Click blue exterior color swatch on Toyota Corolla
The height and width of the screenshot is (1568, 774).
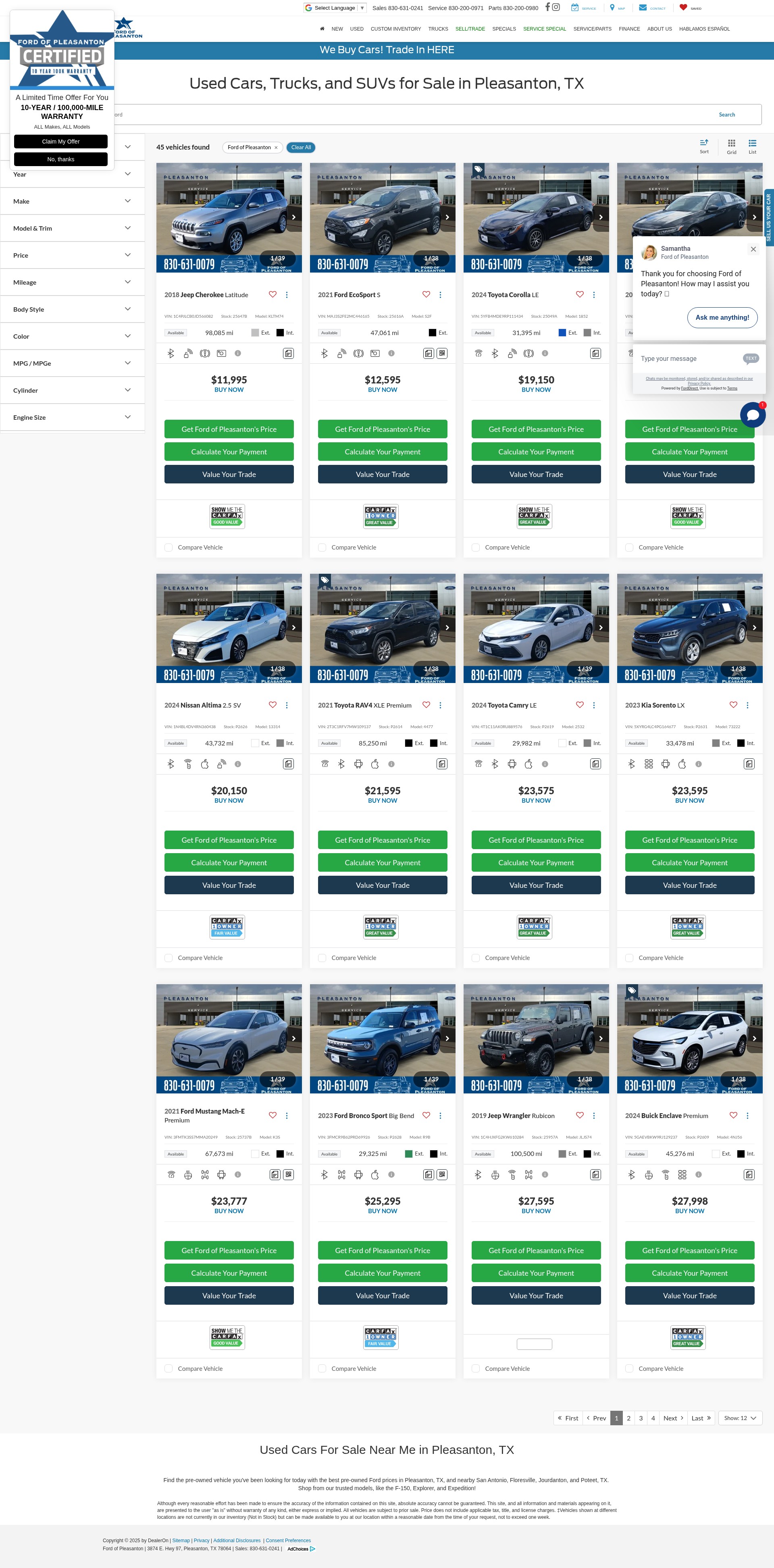point(562,332)
